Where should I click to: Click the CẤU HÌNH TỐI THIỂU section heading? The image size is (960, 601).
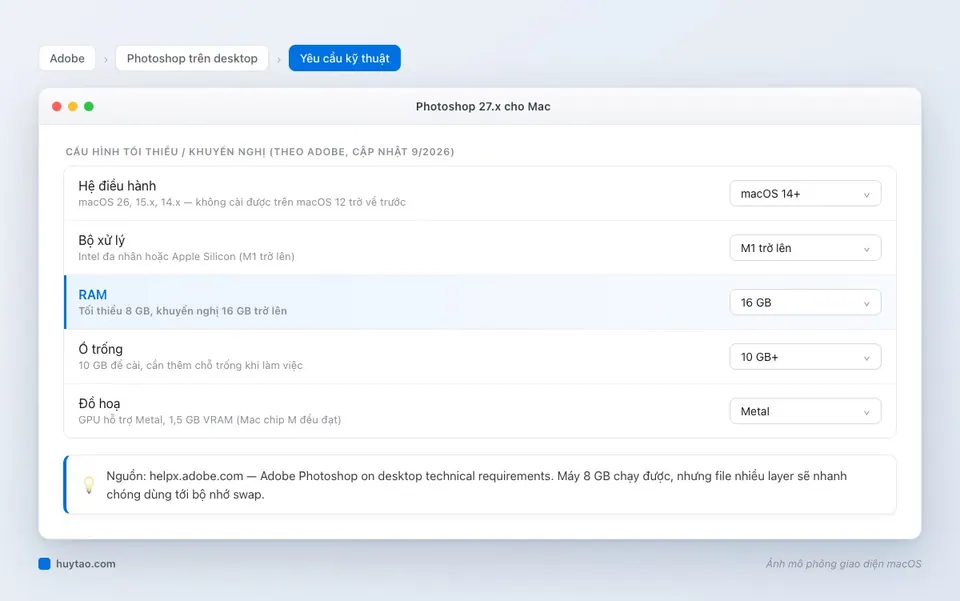click(260, 152)
